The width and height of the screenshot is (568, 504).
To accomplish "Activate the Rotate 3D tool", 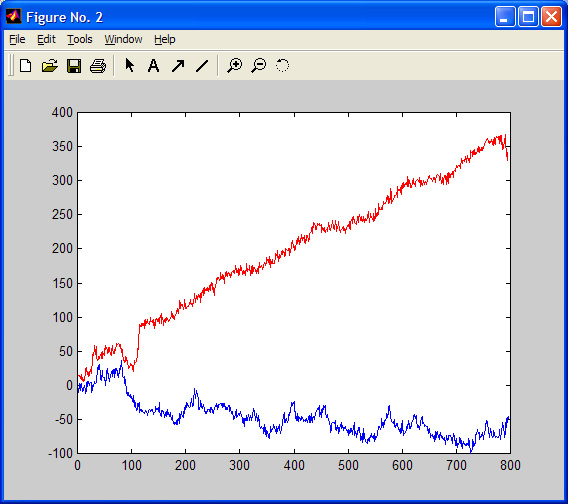I will (283, 66).
